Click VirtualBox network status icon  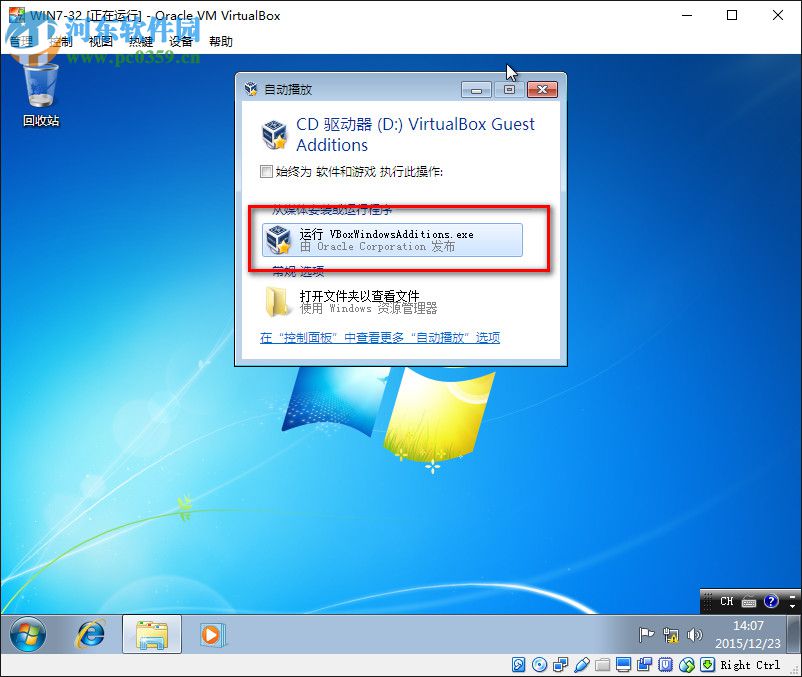561,665
